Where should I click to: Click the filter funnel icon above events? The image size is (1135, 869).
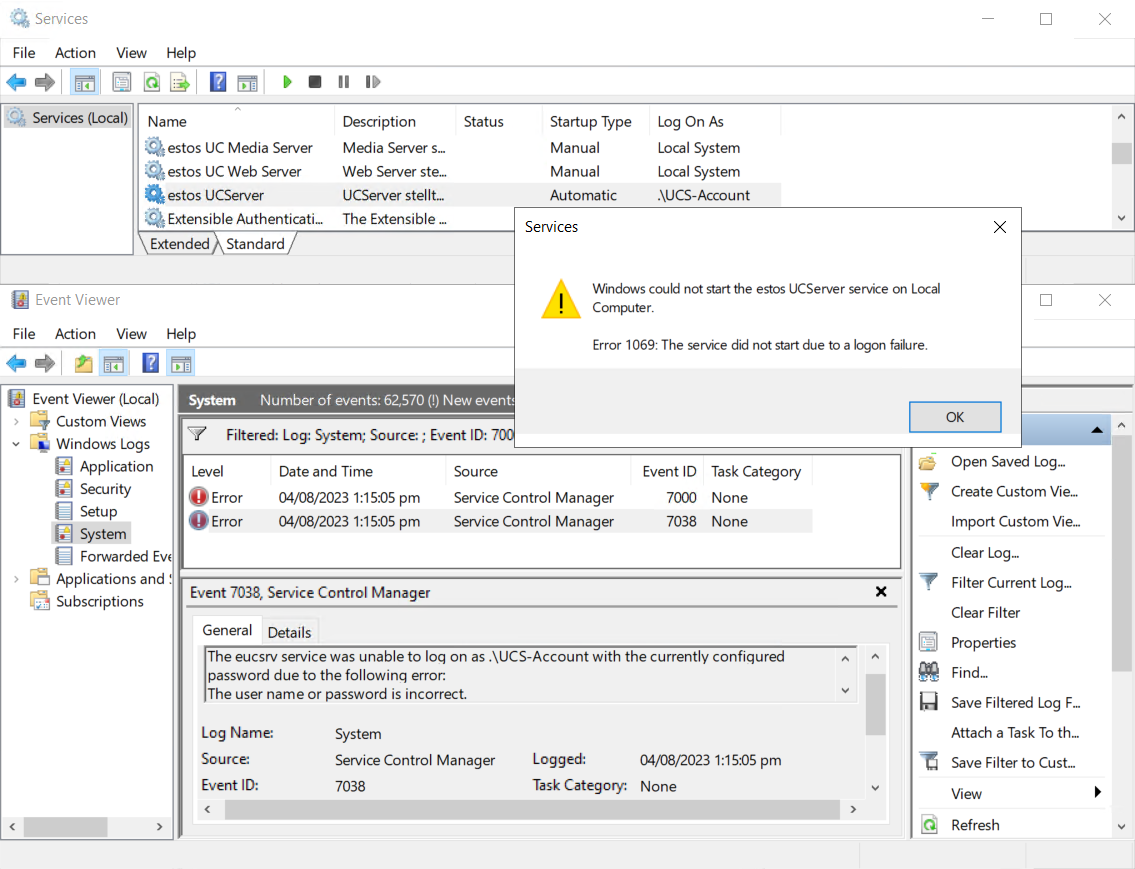click(197, 435)
